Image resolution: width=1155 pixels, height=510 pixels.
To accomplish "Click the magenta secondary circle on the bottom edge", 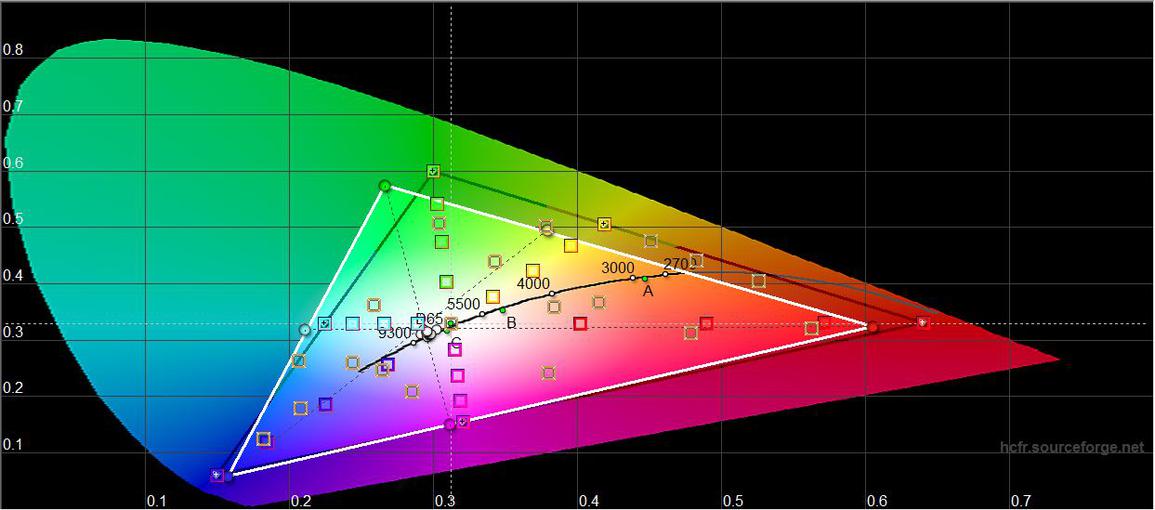I will (449, 424).
